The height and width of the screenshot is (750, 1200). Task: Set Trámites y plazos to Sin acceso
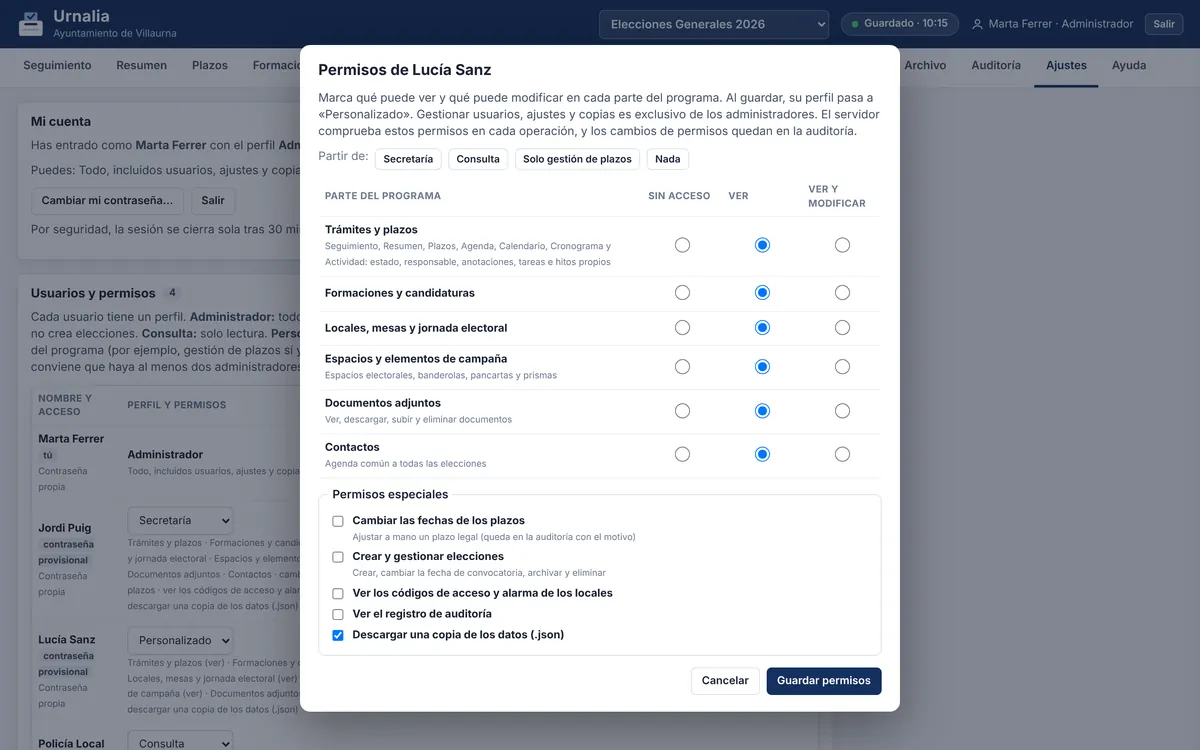click(682, 245)
